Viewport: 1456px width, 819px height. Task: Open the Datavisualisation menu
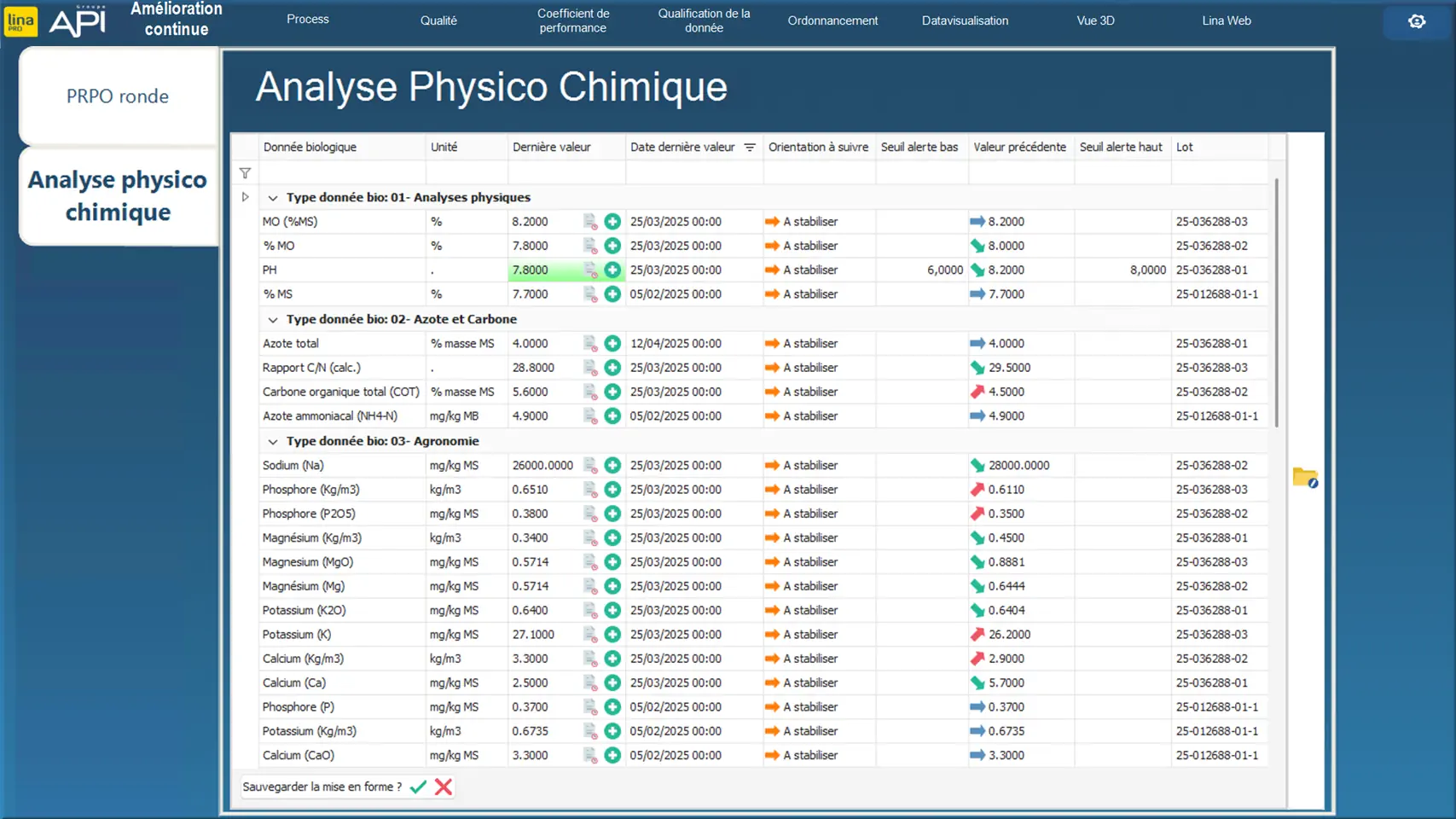(964, 20)
